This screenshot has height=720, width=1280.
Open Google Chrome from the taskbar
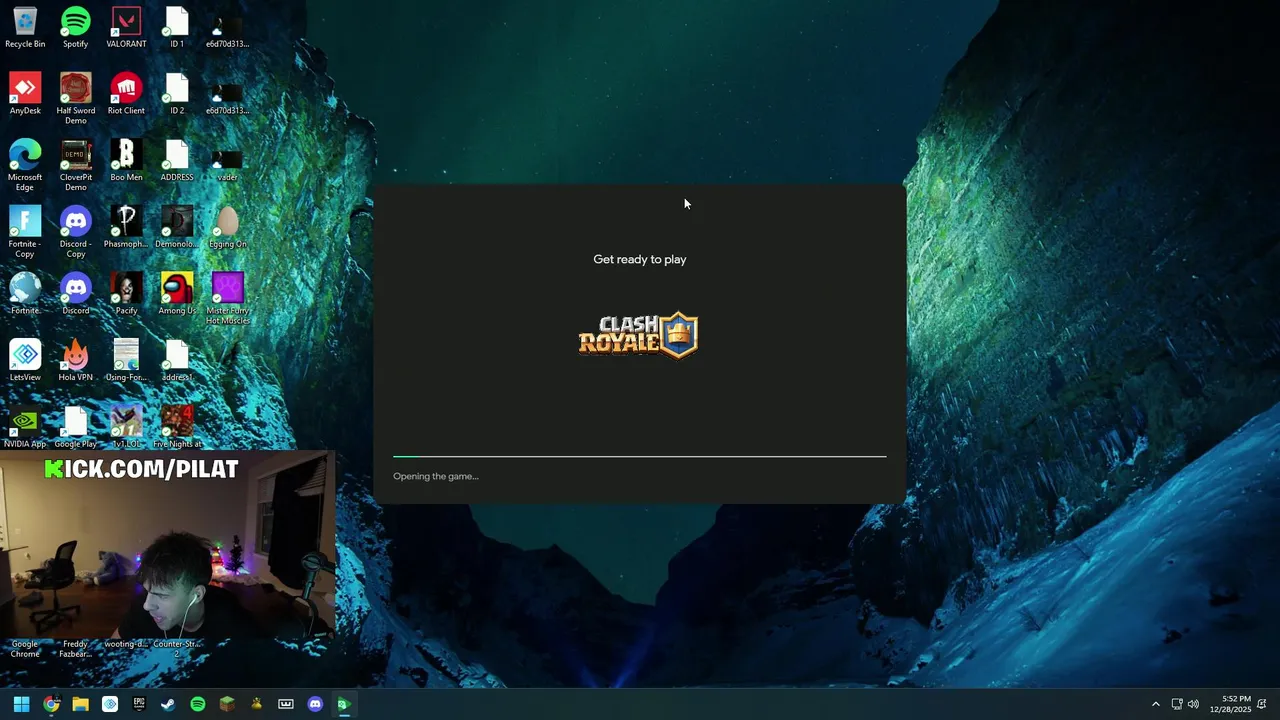pyautogui.click(x=51, y=704)
